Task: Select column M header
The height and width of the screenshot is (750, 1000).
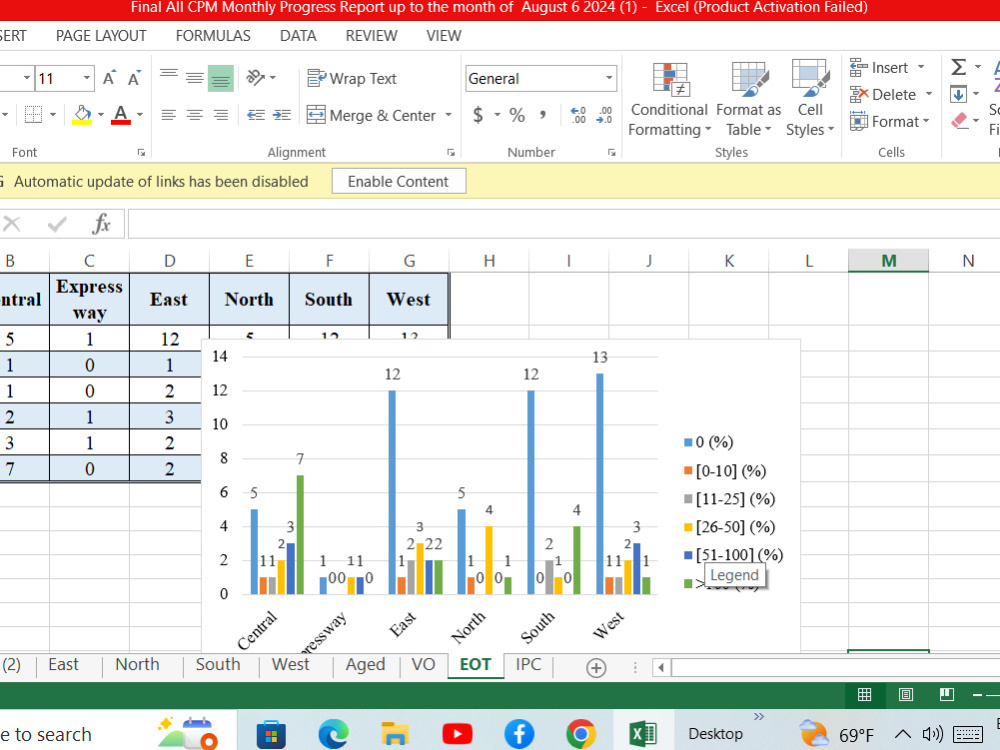Action: coord(888,261)
